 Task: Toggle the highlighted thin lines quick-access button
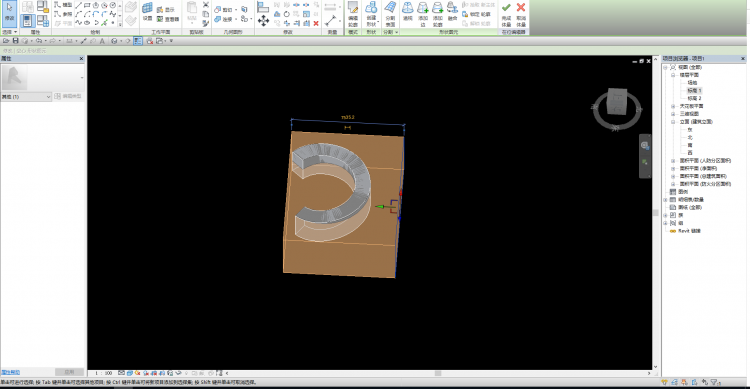point(138,41)
